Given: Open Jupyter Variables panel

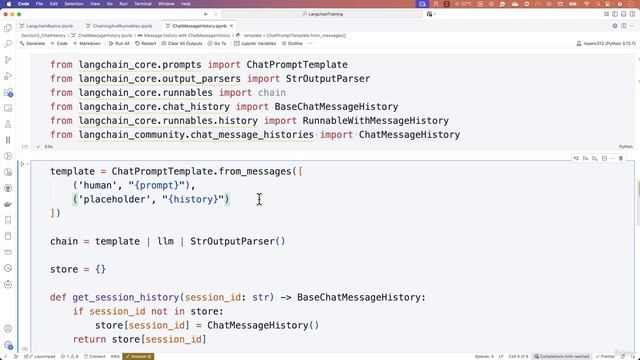Looking at the screenshot, I should click(x=255, y=43).
